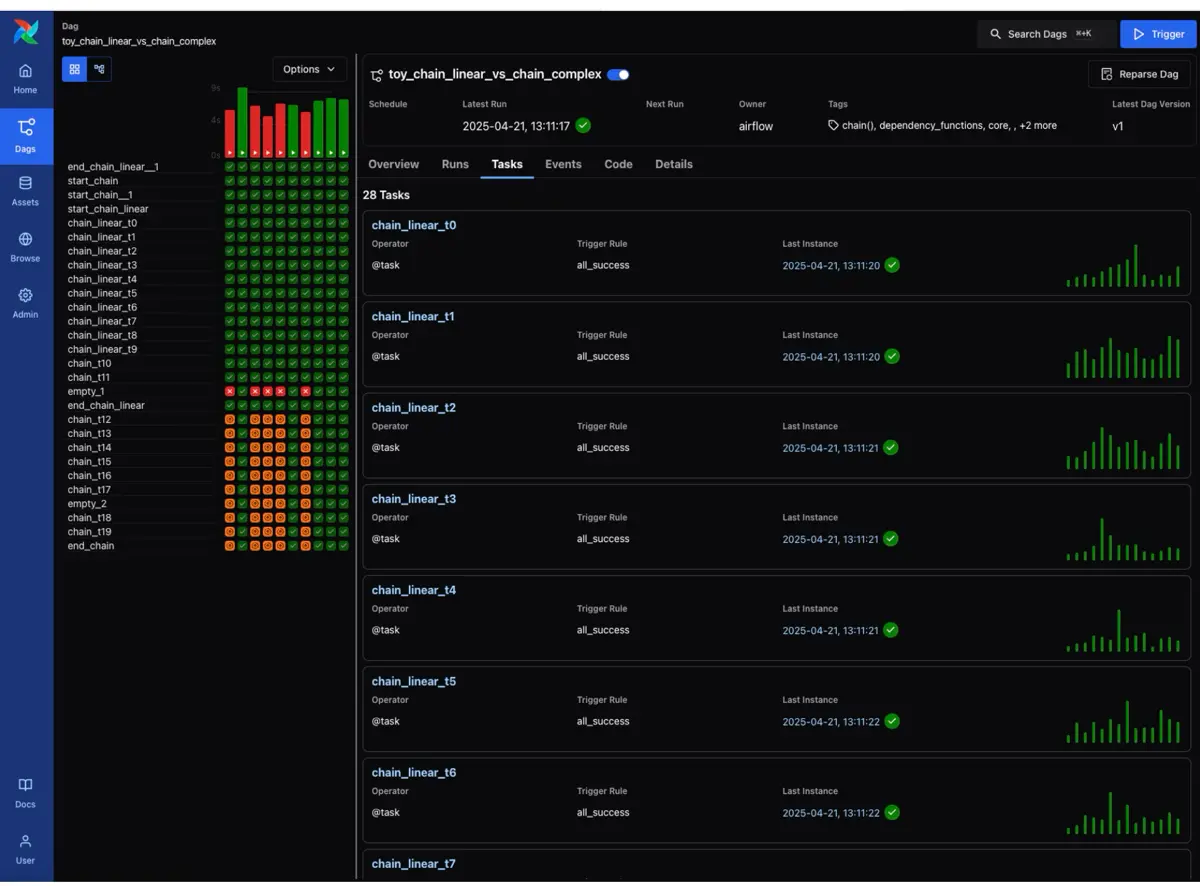Switch to the graph view icon

97,69
